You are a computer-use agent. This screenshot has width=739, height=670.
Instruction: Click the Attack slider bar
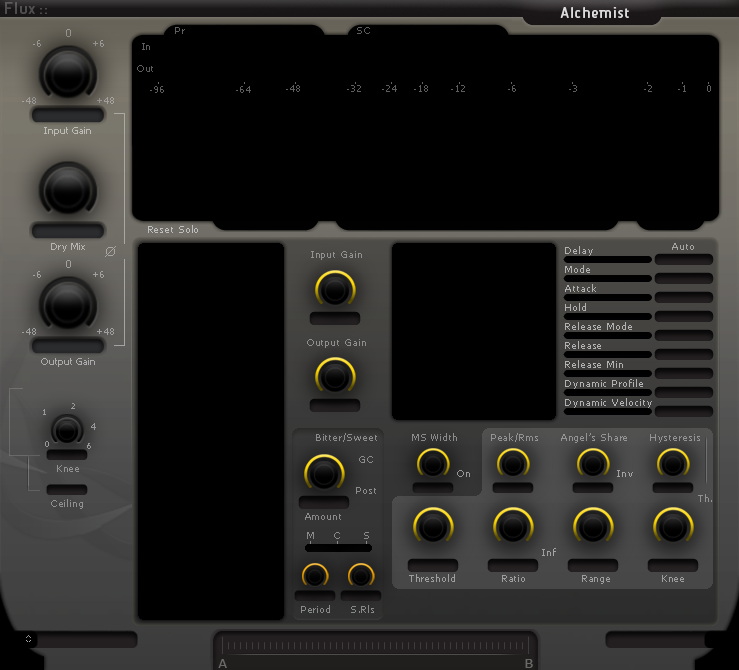click(x=608, y=297)
